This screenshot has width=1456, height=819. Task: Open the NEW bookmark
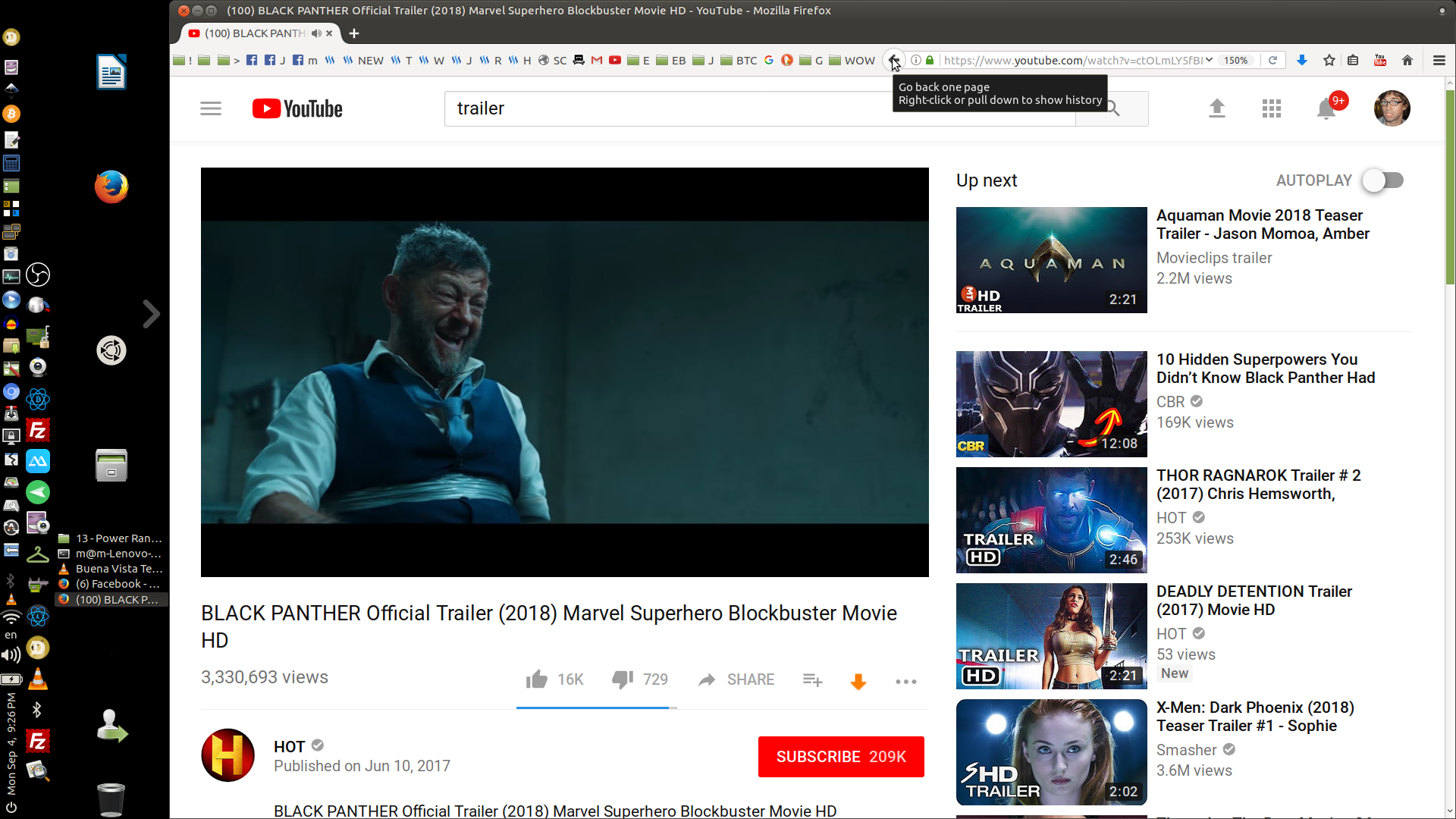(363, 61)
